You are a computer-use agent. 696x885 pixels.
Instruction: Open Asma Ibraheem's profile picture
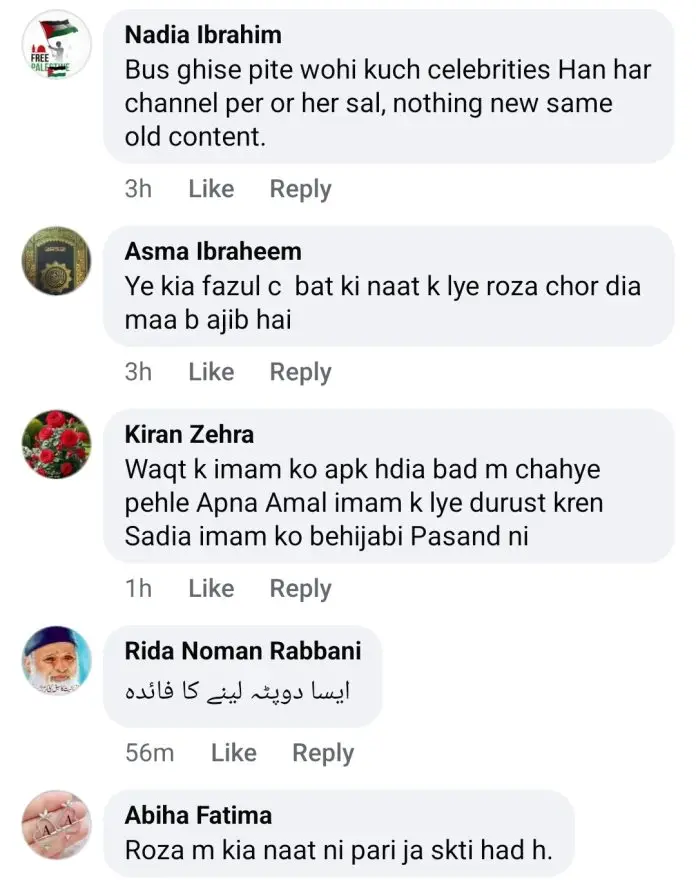tap(57, 261)
